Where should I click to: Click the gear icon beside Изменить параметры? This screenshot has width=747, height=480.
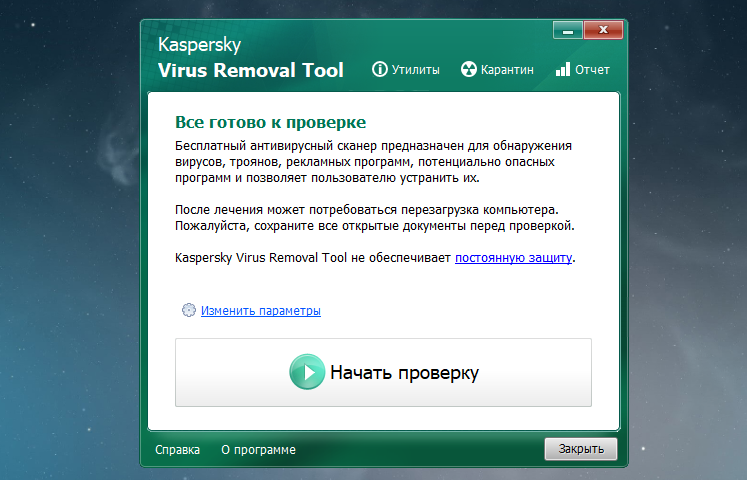pos(189,310)
